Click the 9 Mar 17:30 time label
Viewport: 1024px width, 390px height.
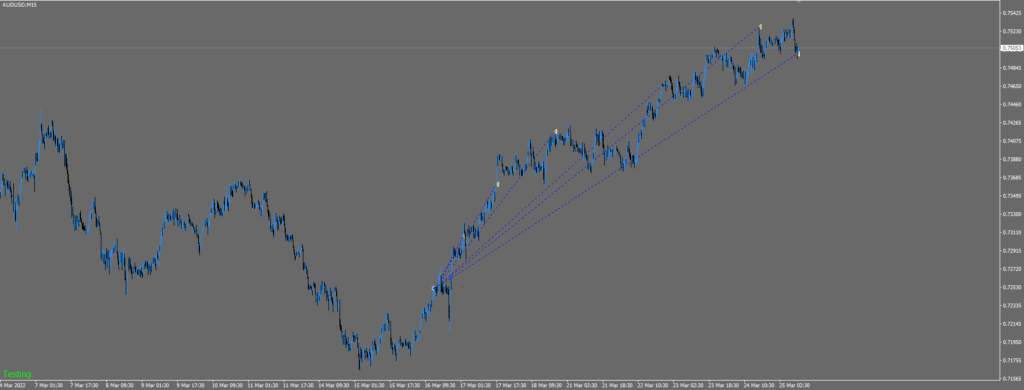pos(191,385)
